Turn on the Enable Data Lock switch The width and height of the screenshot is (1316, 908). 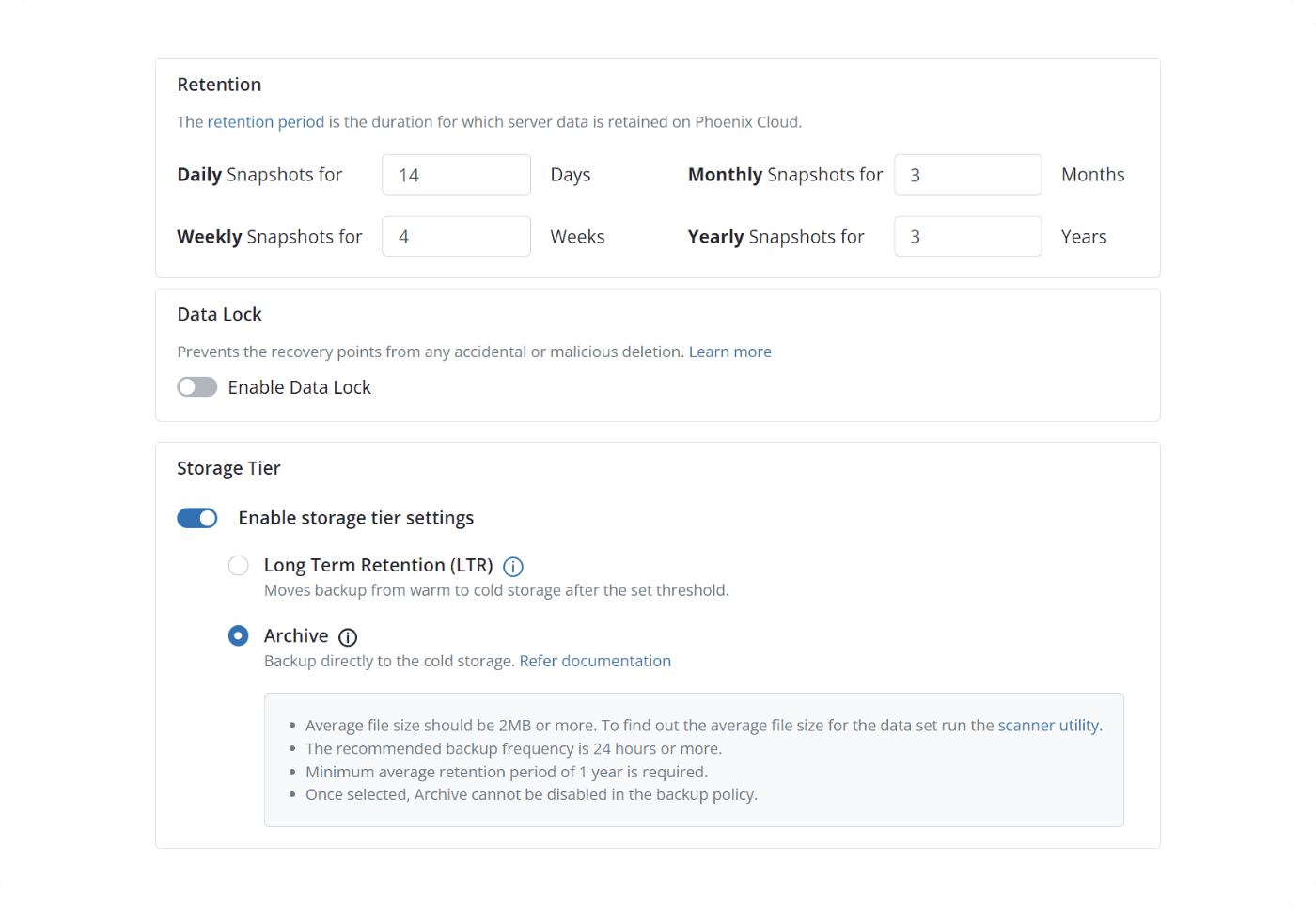pos(197,387)
